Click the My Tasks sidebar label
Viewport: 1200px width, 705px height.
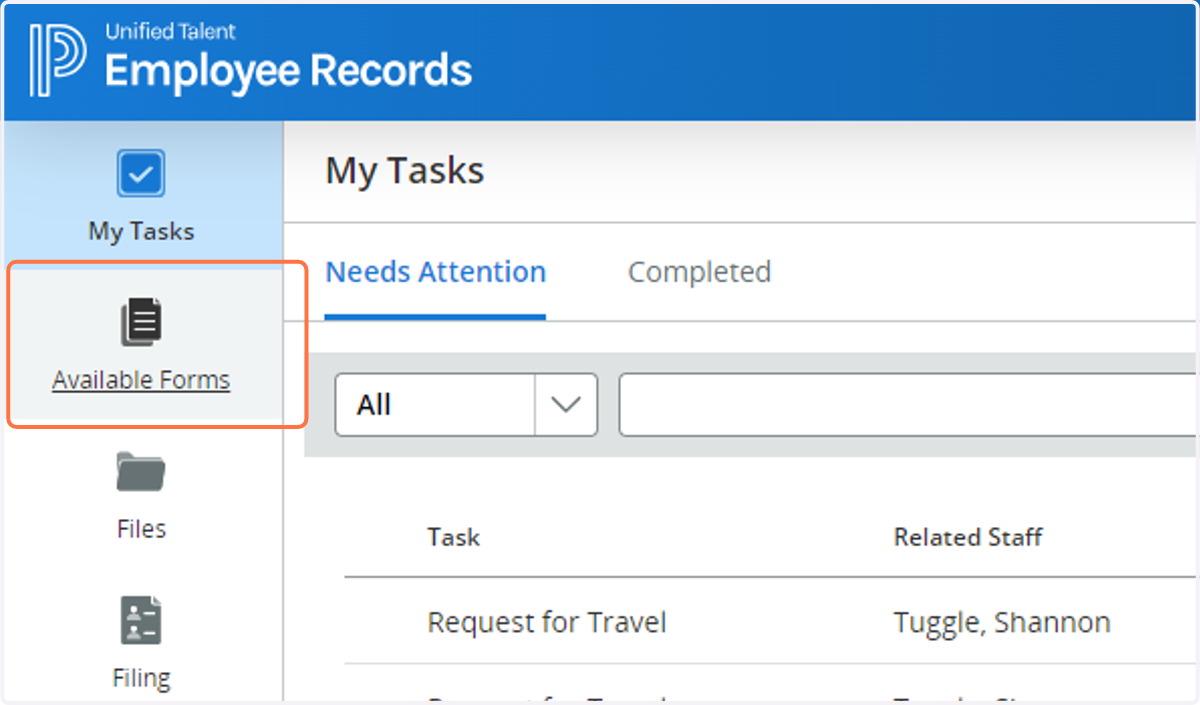coord(141,231)
